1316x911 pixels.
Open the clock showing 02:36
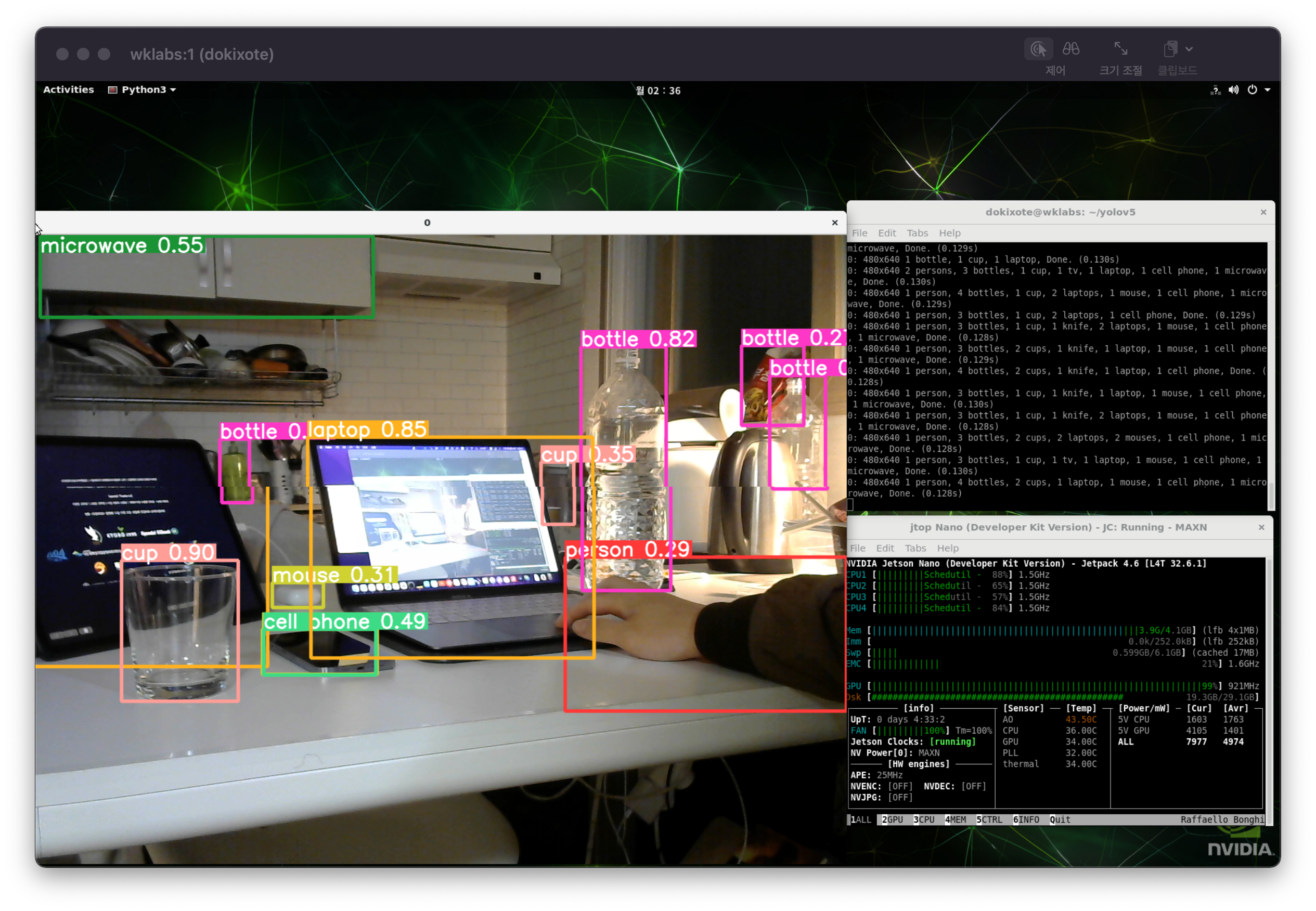point(657,91)
